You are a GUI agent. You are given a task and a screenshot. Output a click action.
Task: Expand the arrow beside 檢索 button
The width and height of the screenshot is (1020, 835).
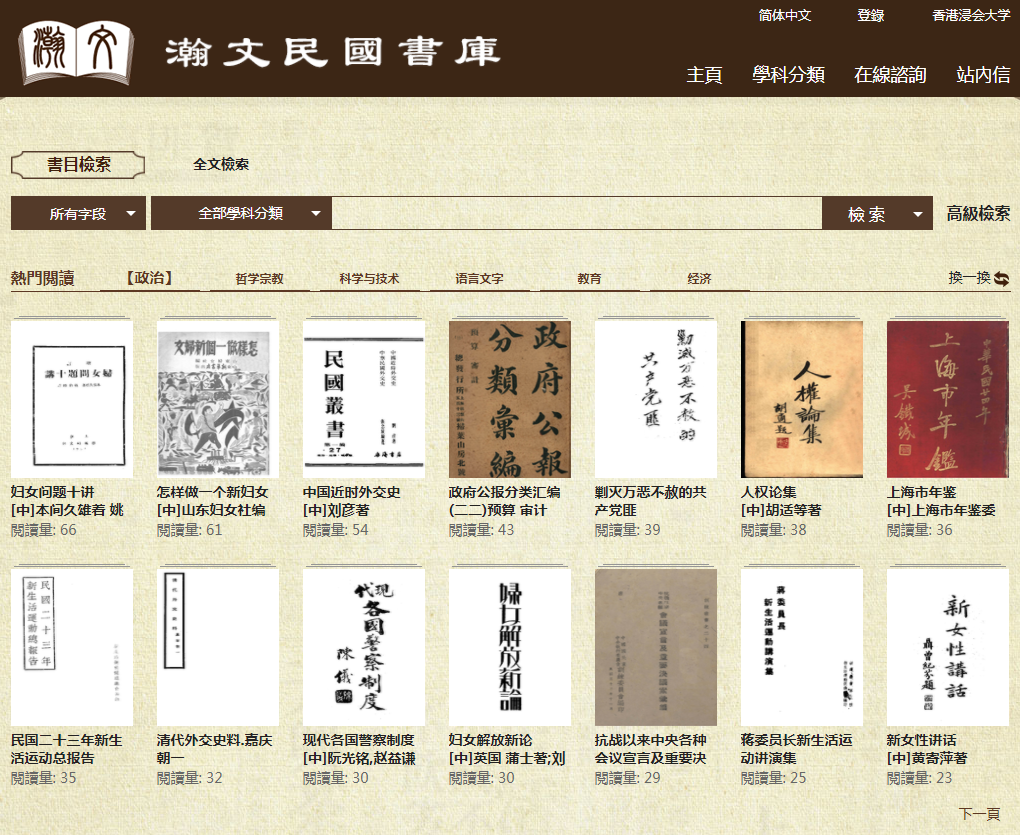pos(917,214)
